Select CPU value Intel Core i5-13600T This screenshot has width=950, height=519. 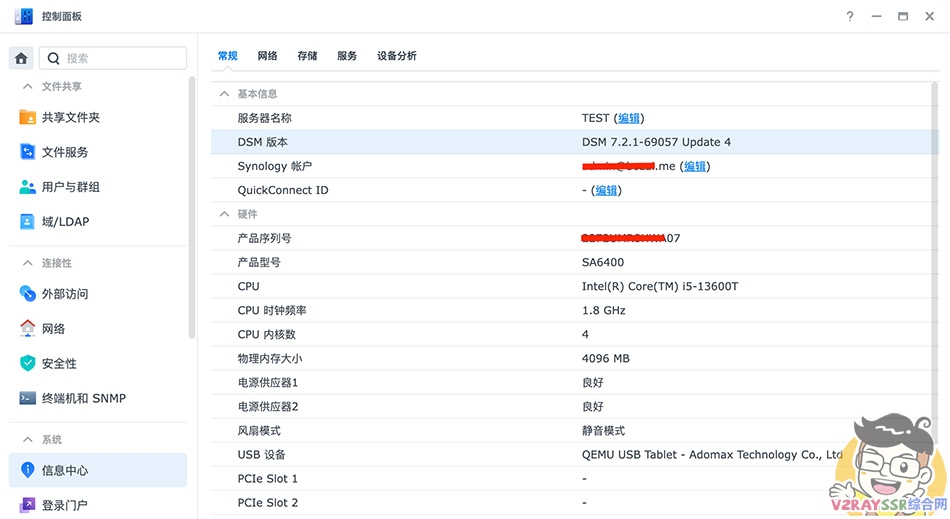coord(660,286)
